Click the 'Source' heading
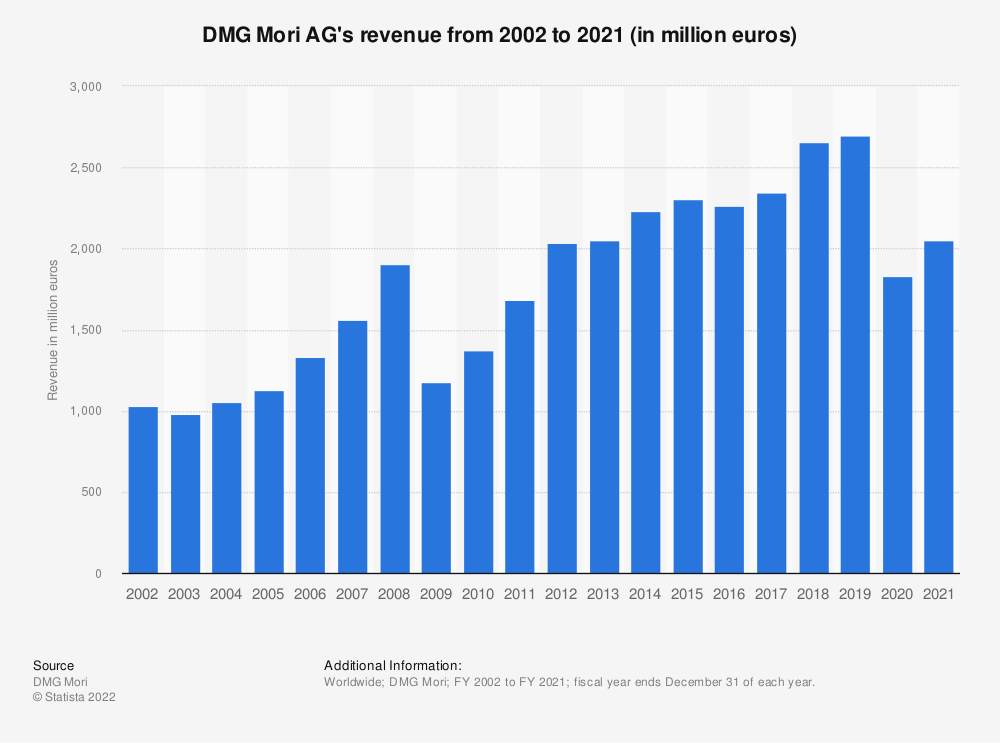The height and width of the screenshot is (743, 1000). click(53, 665)
